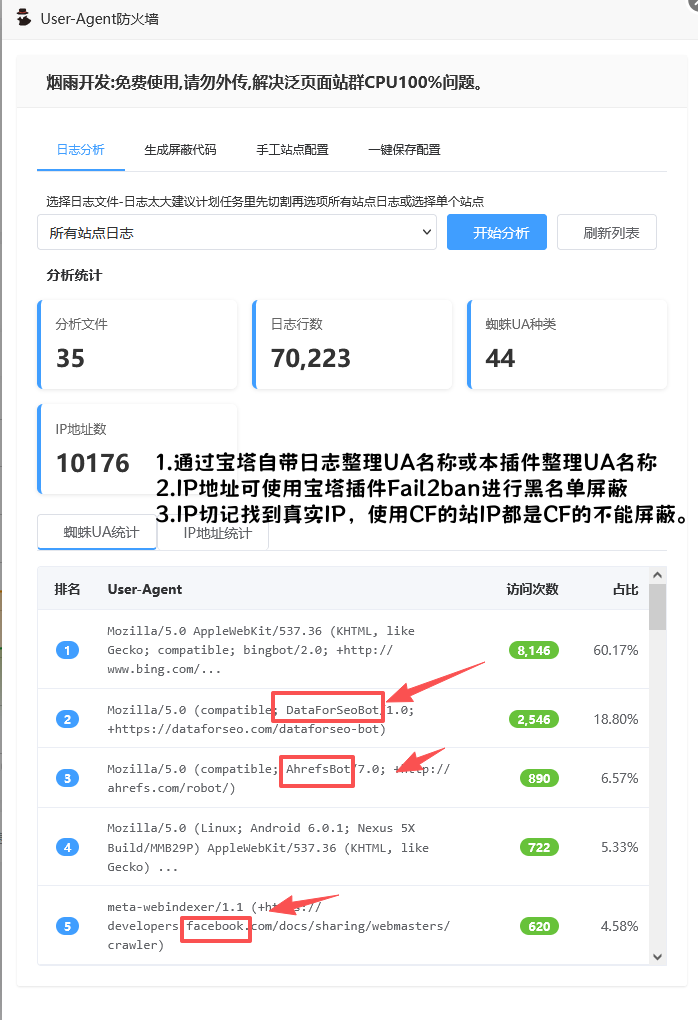Show the 蜘蛛UA统计 sub-tab
This screenshot has width=698, height=1020.
[x=97, y=533]
